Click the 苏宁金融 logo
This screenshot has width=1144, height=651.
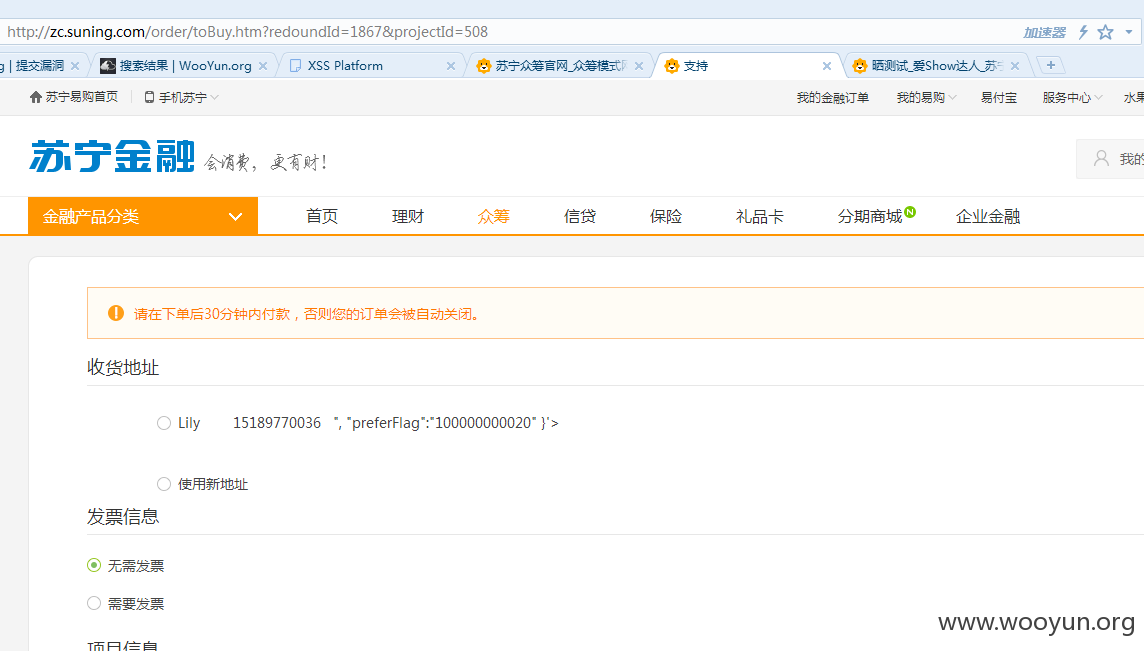click(x=112, y=156)
